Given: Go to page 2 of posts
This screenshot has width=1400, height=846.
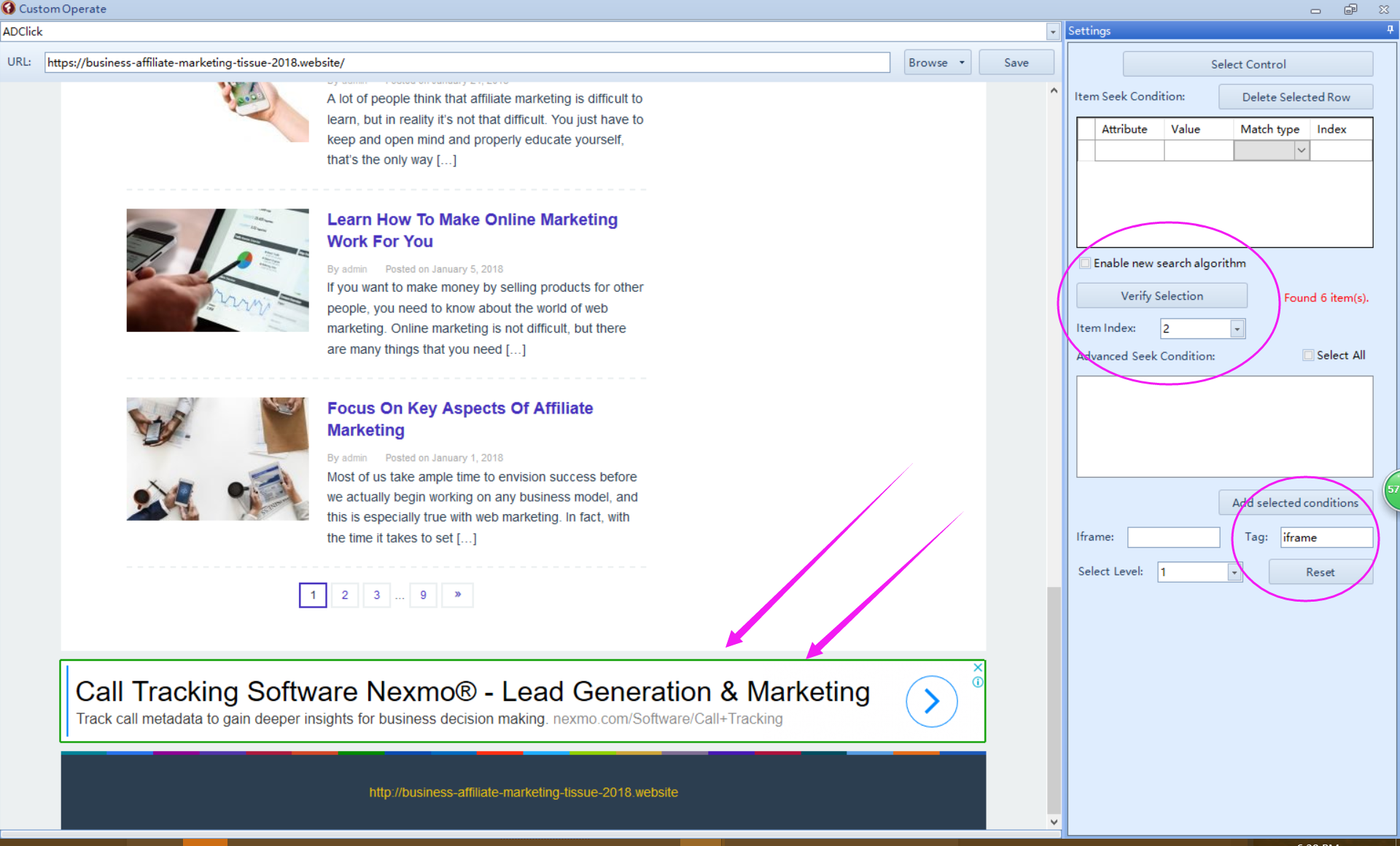Looking at the screenshot, I should coord(345,595).
